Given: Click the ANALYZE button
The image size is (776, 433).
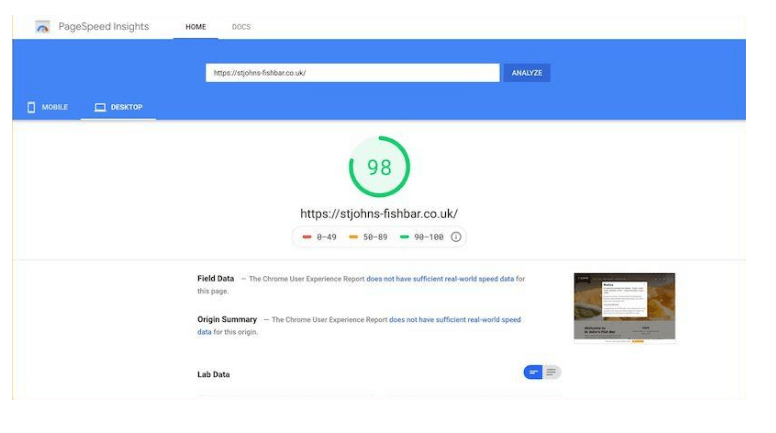Looking at the screenshot, I should [527, 73].
